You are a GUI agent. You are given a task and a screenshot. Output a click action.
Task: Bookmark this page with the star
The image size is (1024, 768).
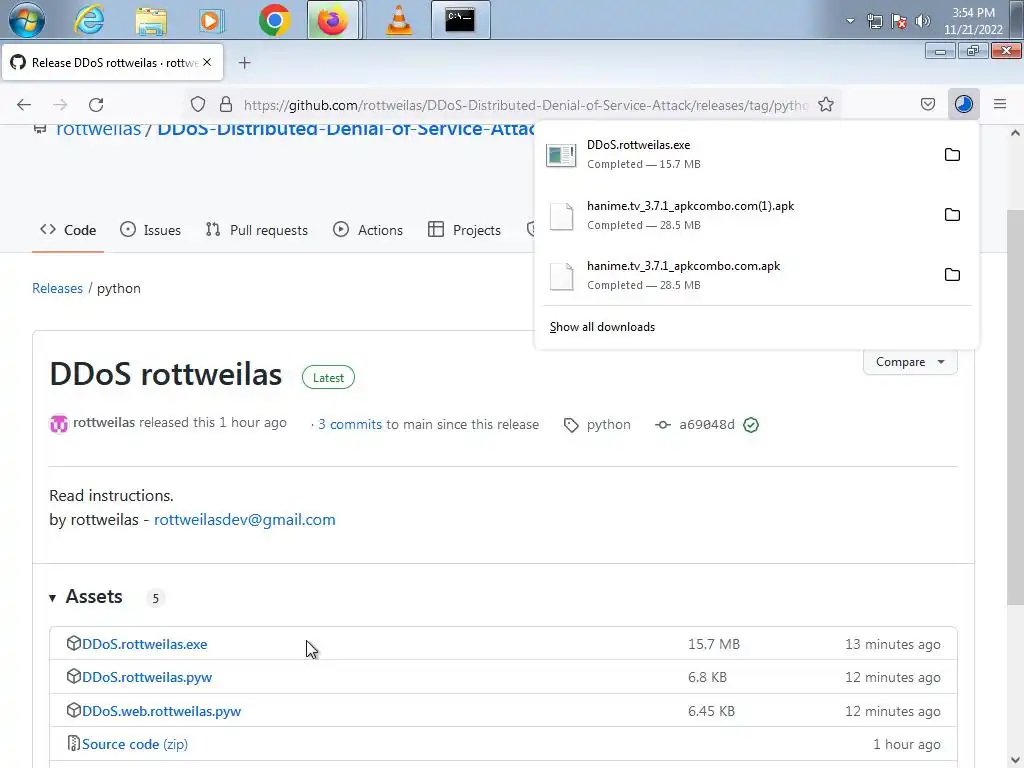click(825, 104)
